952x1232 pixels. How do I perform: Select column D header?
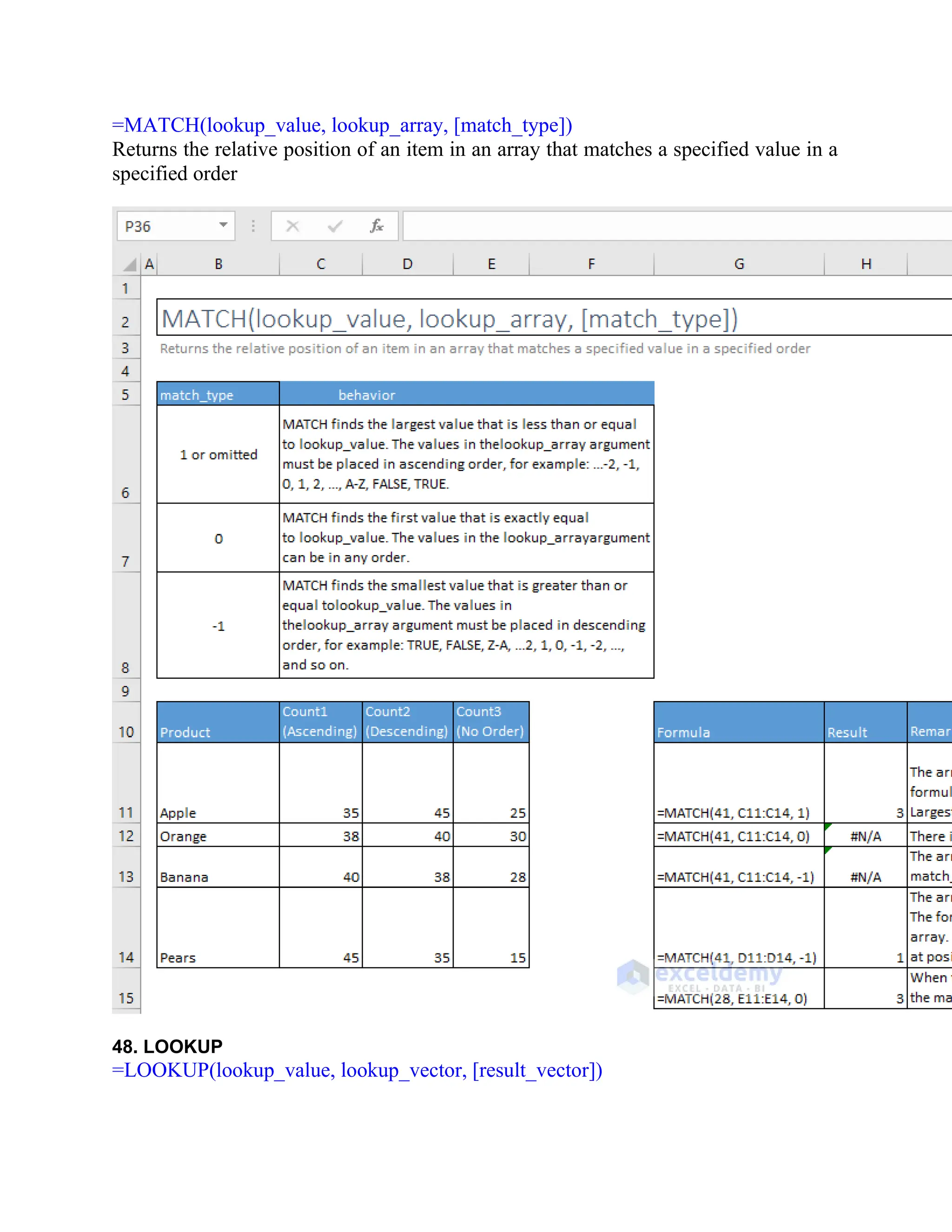408,264
